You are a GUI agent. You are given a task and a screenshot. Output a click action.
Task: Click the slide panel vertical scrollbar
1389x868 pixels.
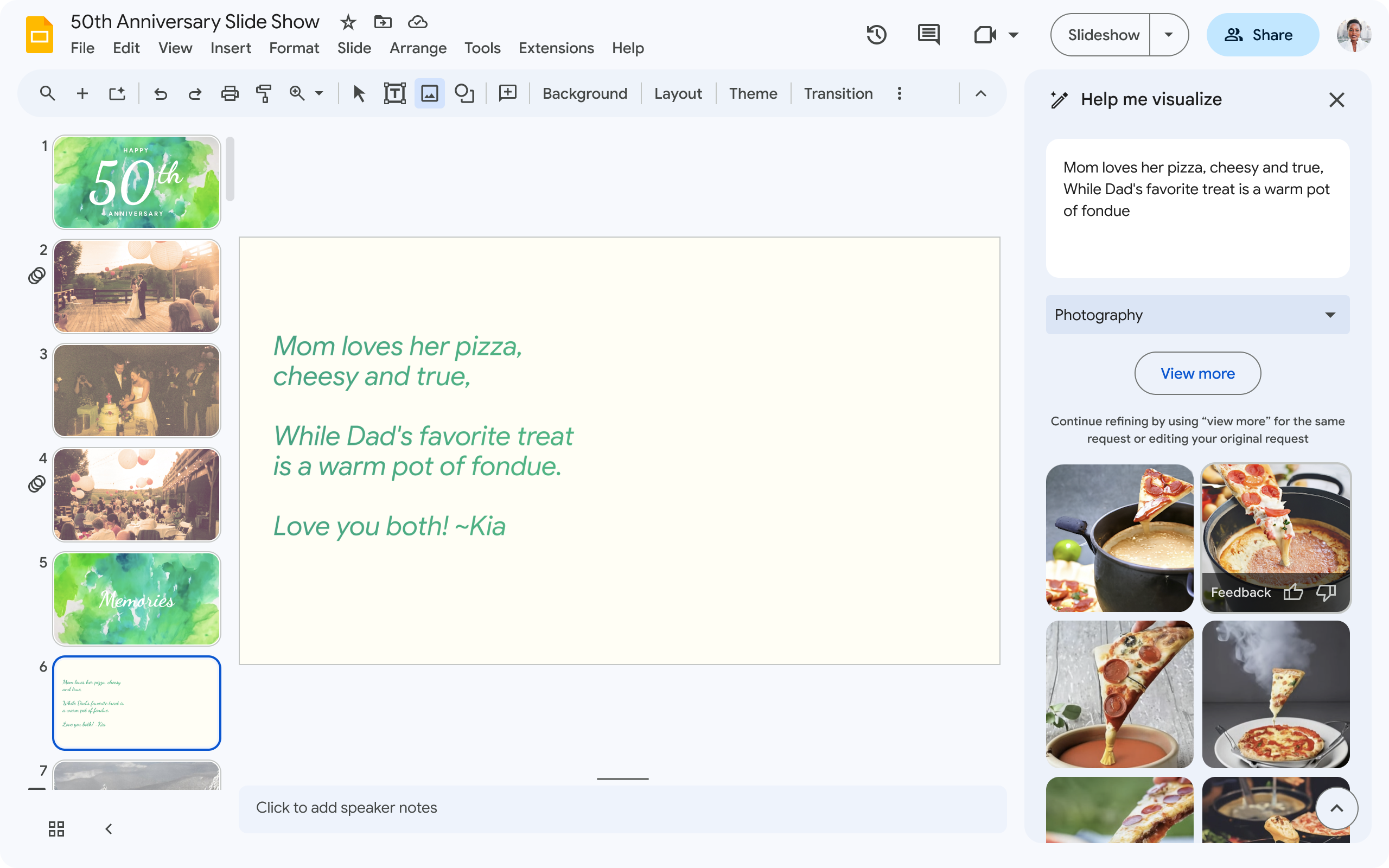pos(230,169)
